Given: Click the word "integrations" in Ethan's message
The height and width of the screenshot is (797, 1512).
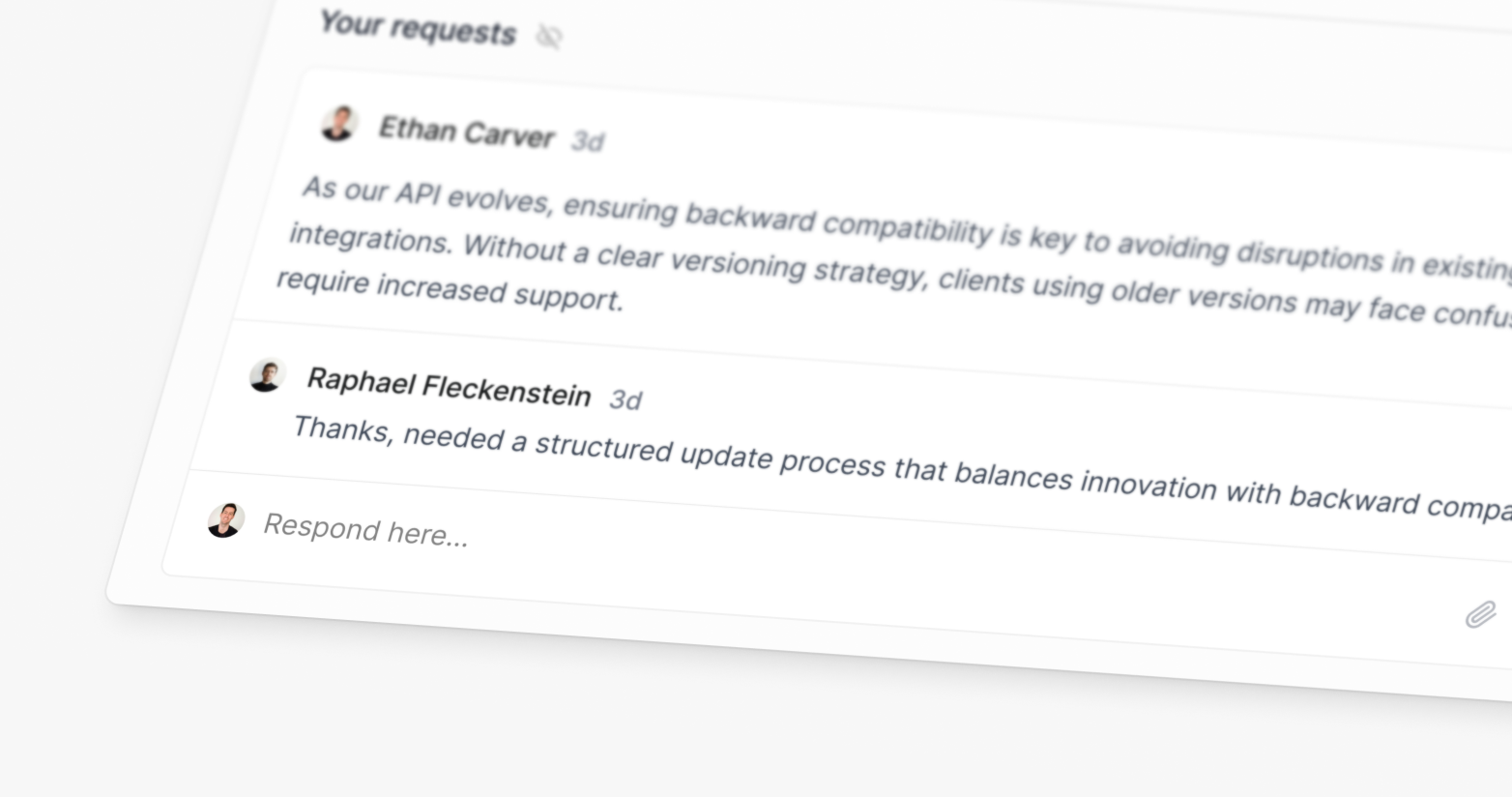Looking at the screenshot, I should tap(370, 238).
